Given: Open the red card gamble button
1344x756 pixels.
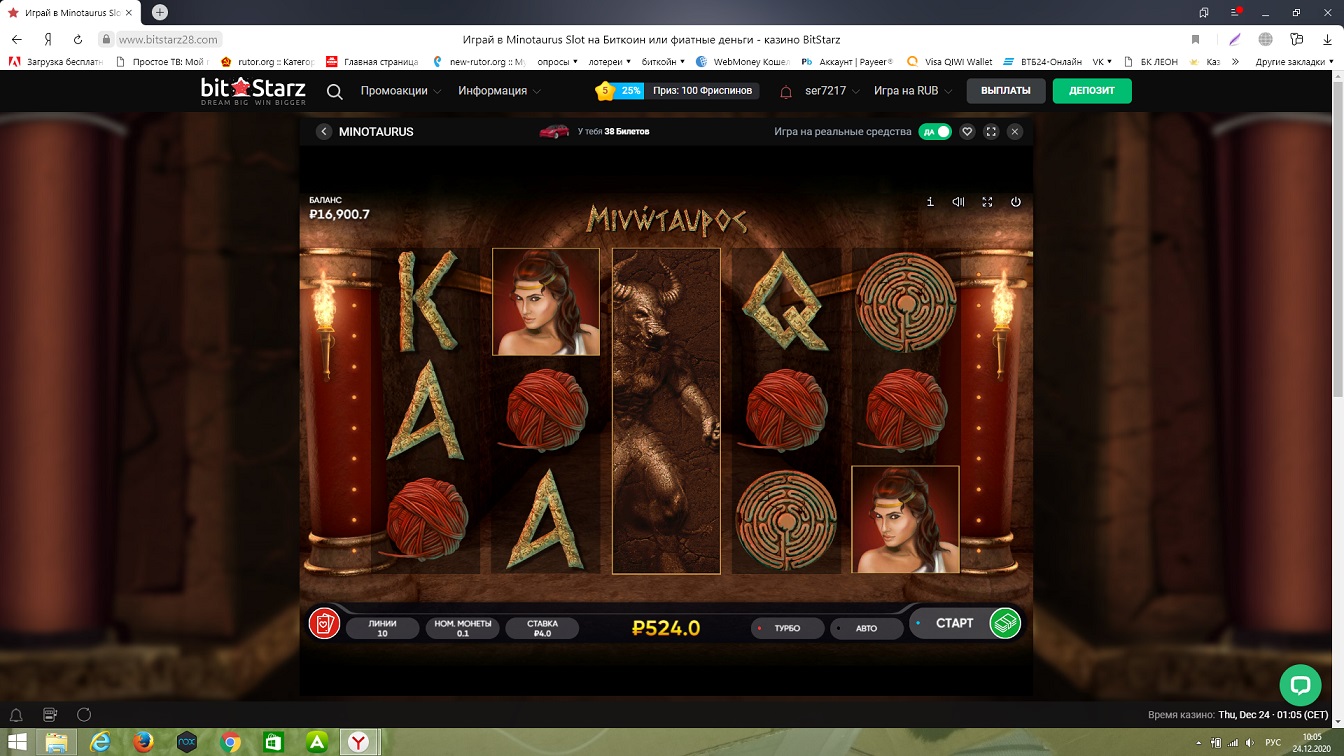Looking at the screenshot, I should click(324, 623).
